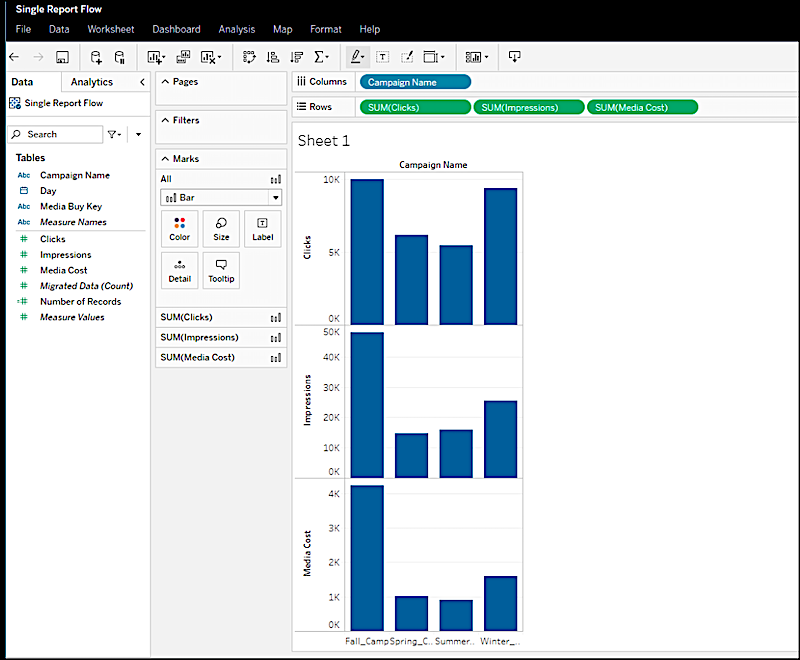Open the Map menu
Image resolution: width=800 pixels, height=660 pixels.
point(283,29)
